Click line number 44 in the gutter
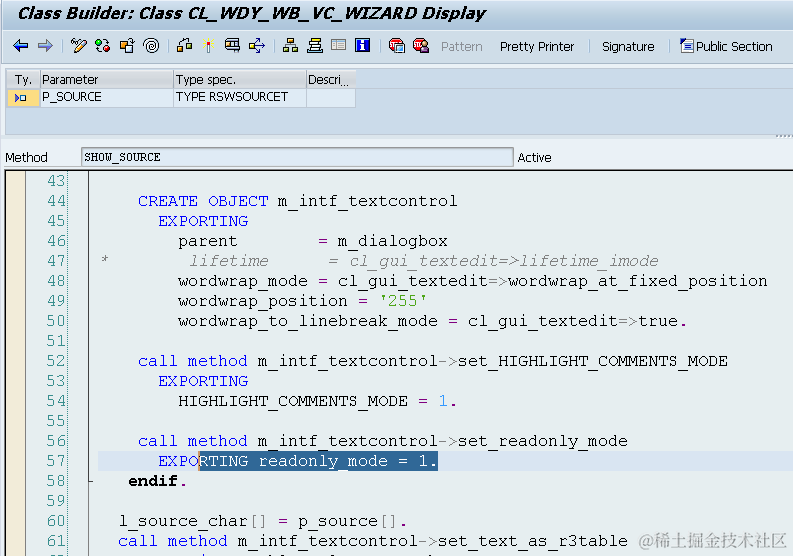Viewport: 793px width, 556px height. coord(56,201)
